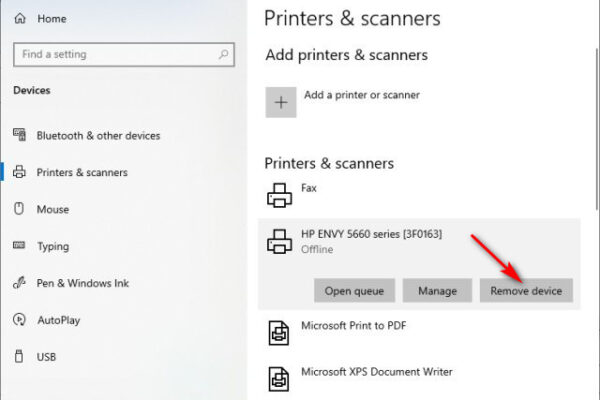
Task: Click the AutoPlay sidebar icon
Action: tap(19, 319)
